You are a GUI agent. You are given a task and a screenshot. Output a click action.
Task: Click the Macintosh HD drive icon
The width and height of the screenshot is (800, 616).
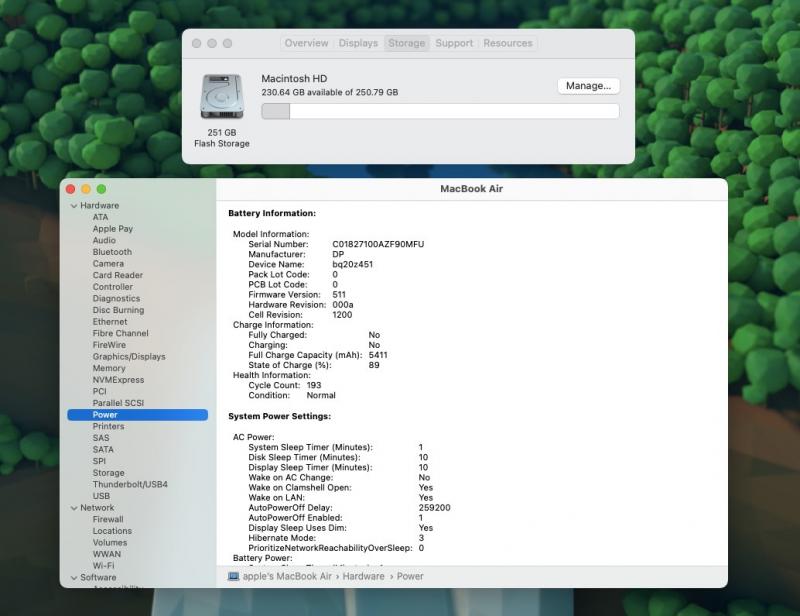221,97
